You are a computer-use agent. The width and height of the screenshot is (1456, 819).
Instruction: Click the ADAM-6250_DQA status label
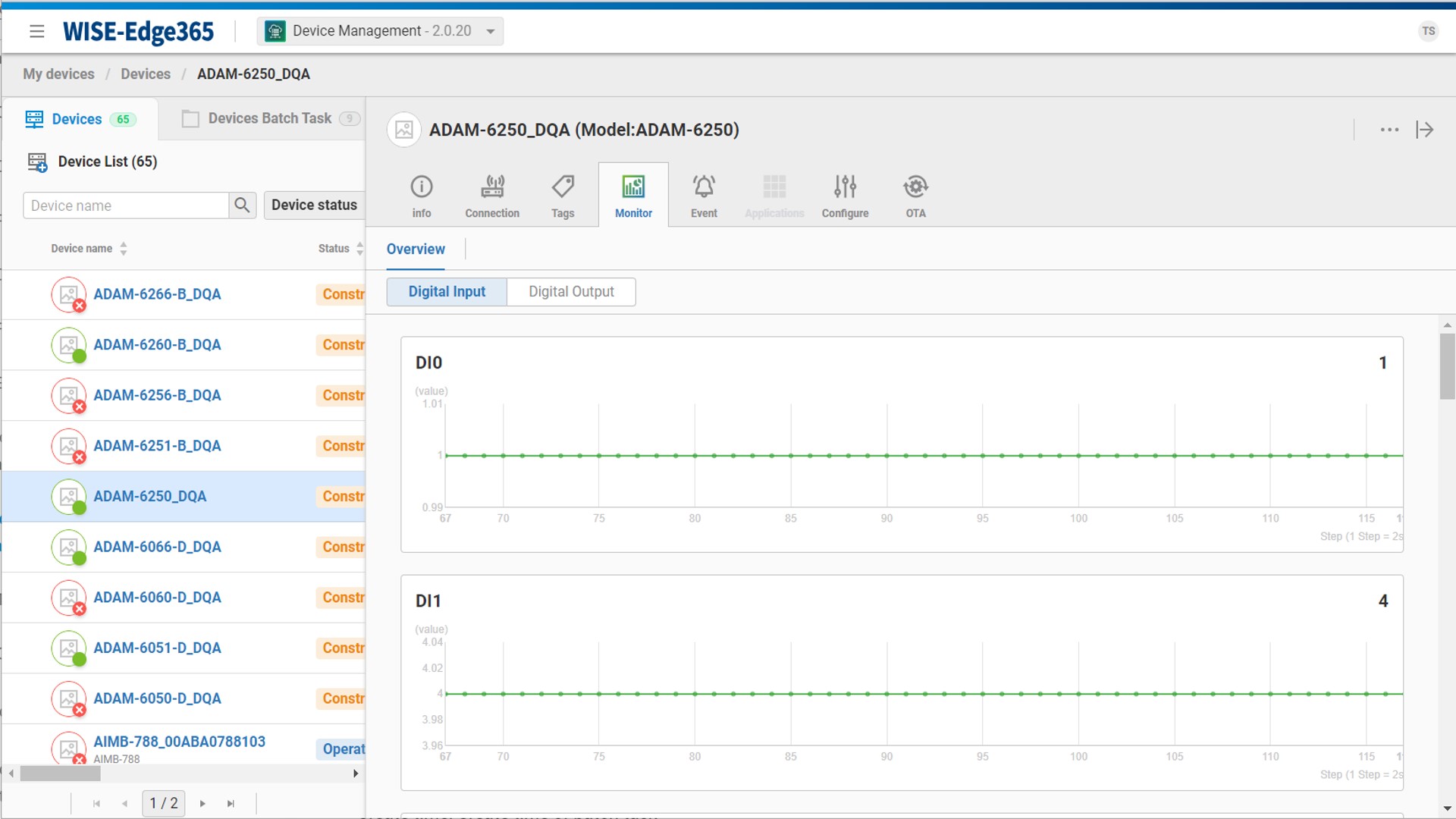point(340,497)
